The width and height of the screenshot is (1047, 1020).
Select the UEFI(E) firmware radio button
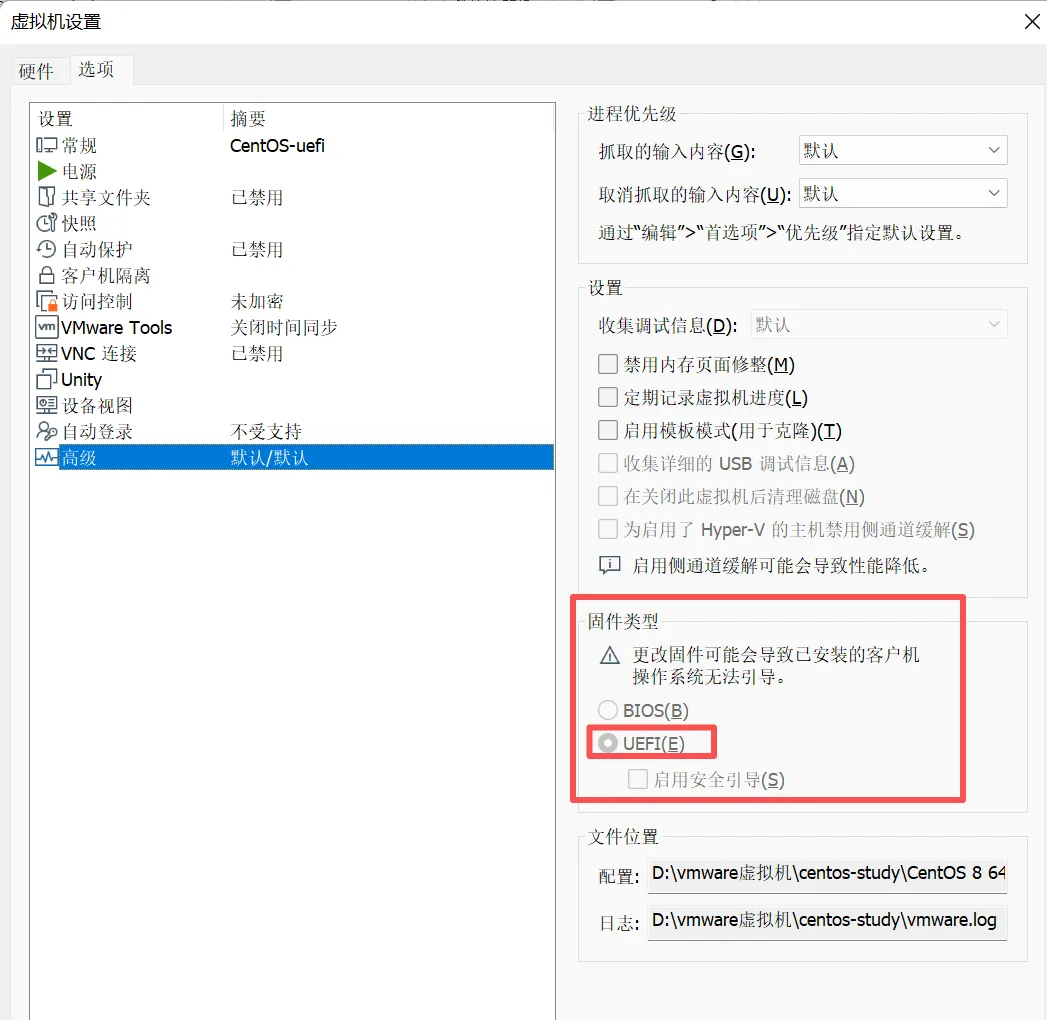tap(608, 743)
